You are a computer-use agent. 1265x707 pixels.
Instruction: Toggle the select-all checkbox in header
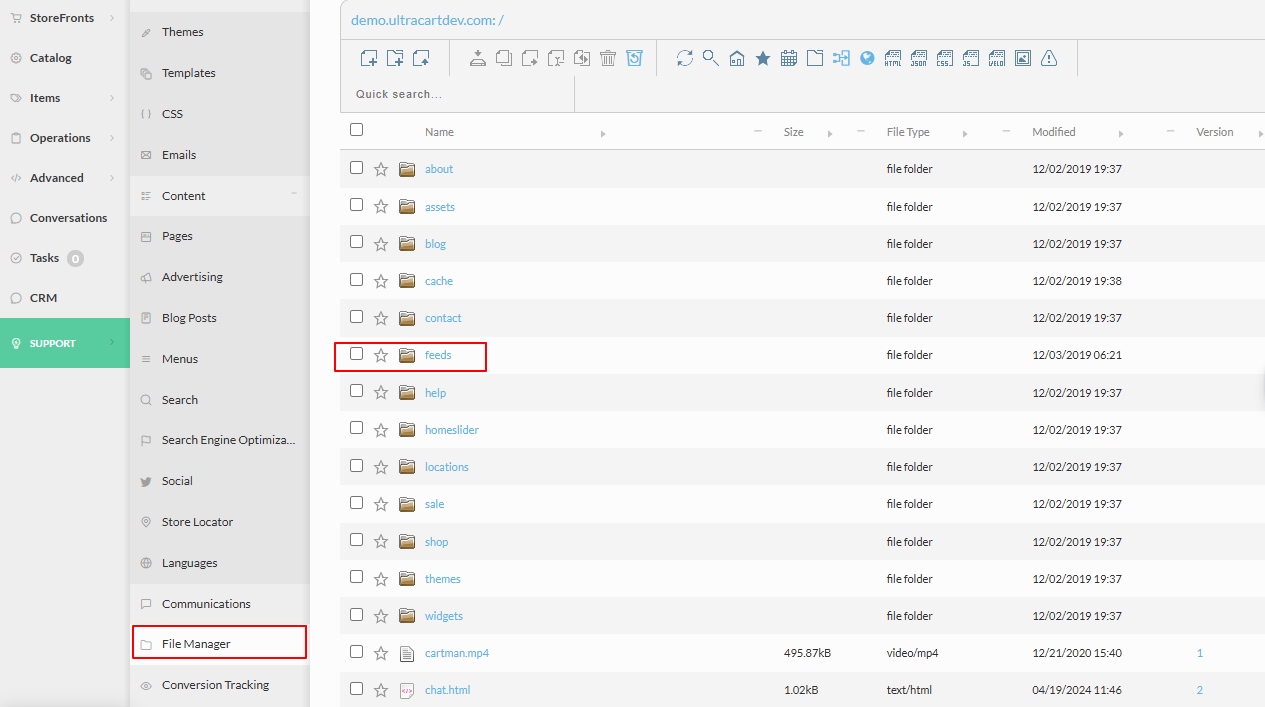pyautogui.click(x=356, y=130)
